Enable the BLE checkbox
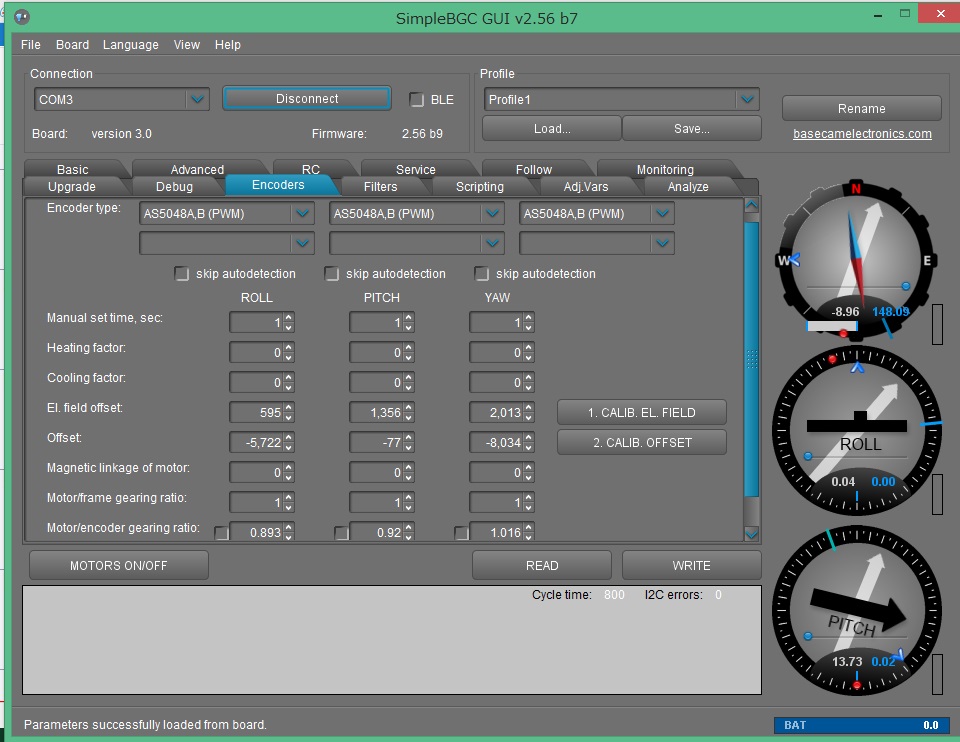The image size is (960, 742). [x=417, y=99]
